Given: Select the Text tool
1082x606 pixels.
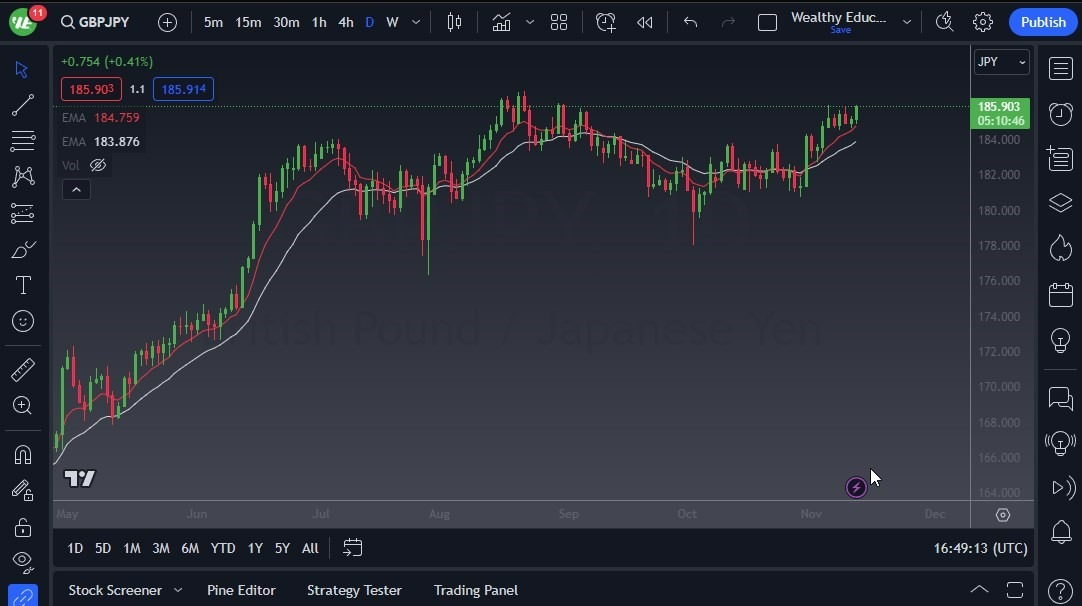Looking at the screenshot, I should [x=22, y=285].
